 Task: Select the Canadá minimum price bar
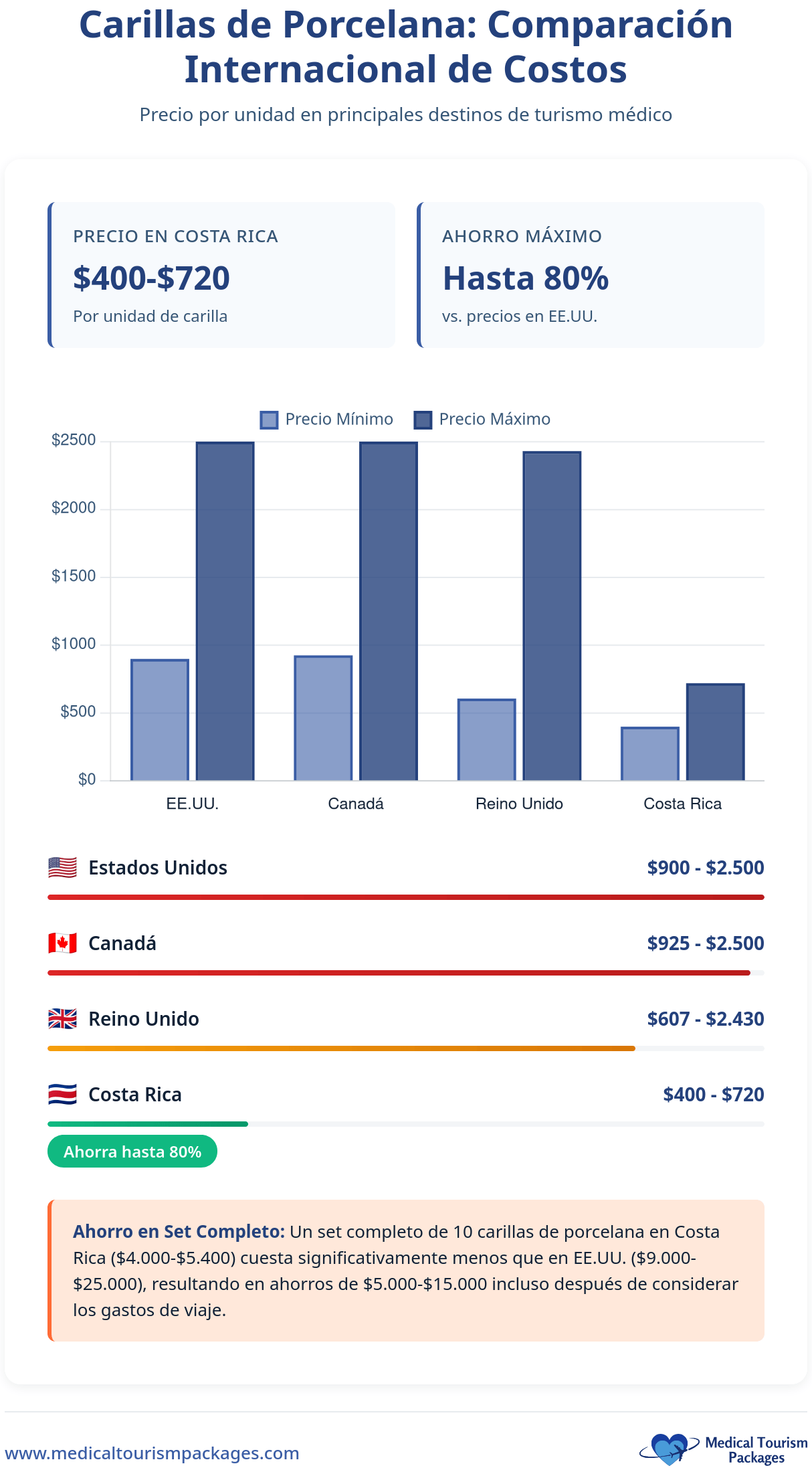click(323, 717)
